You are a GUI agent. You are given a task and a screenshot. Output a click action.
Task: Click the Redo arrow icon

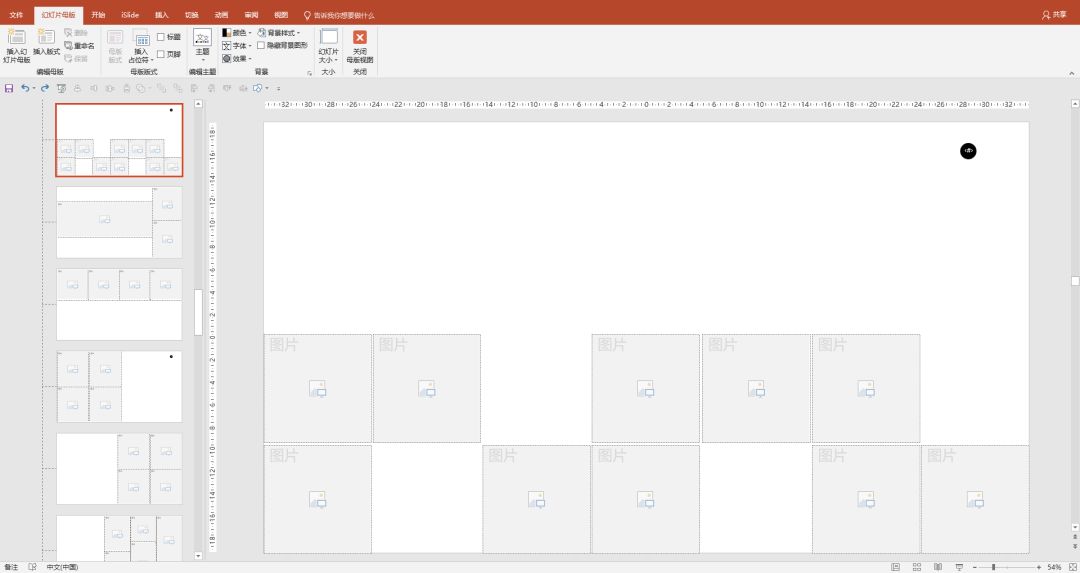(x=45, y=88)
